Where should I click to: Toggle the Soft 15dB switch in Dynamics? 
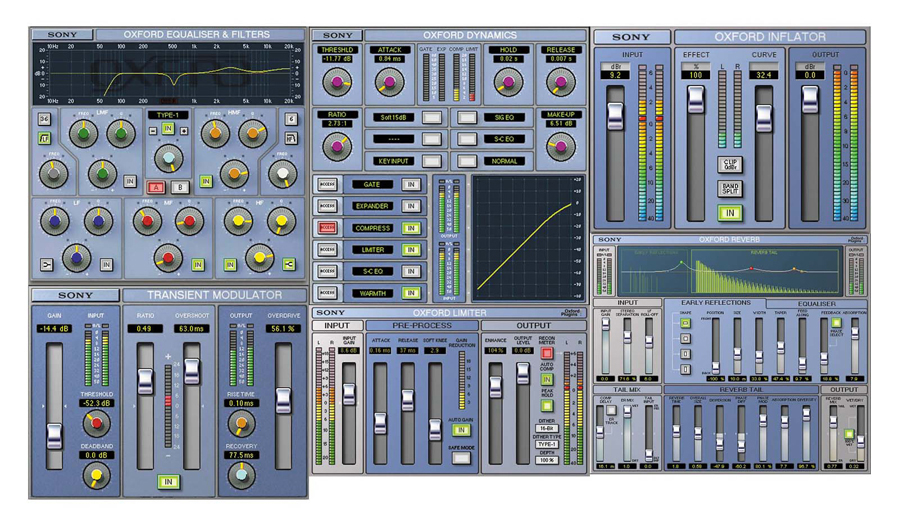[432, 118]
